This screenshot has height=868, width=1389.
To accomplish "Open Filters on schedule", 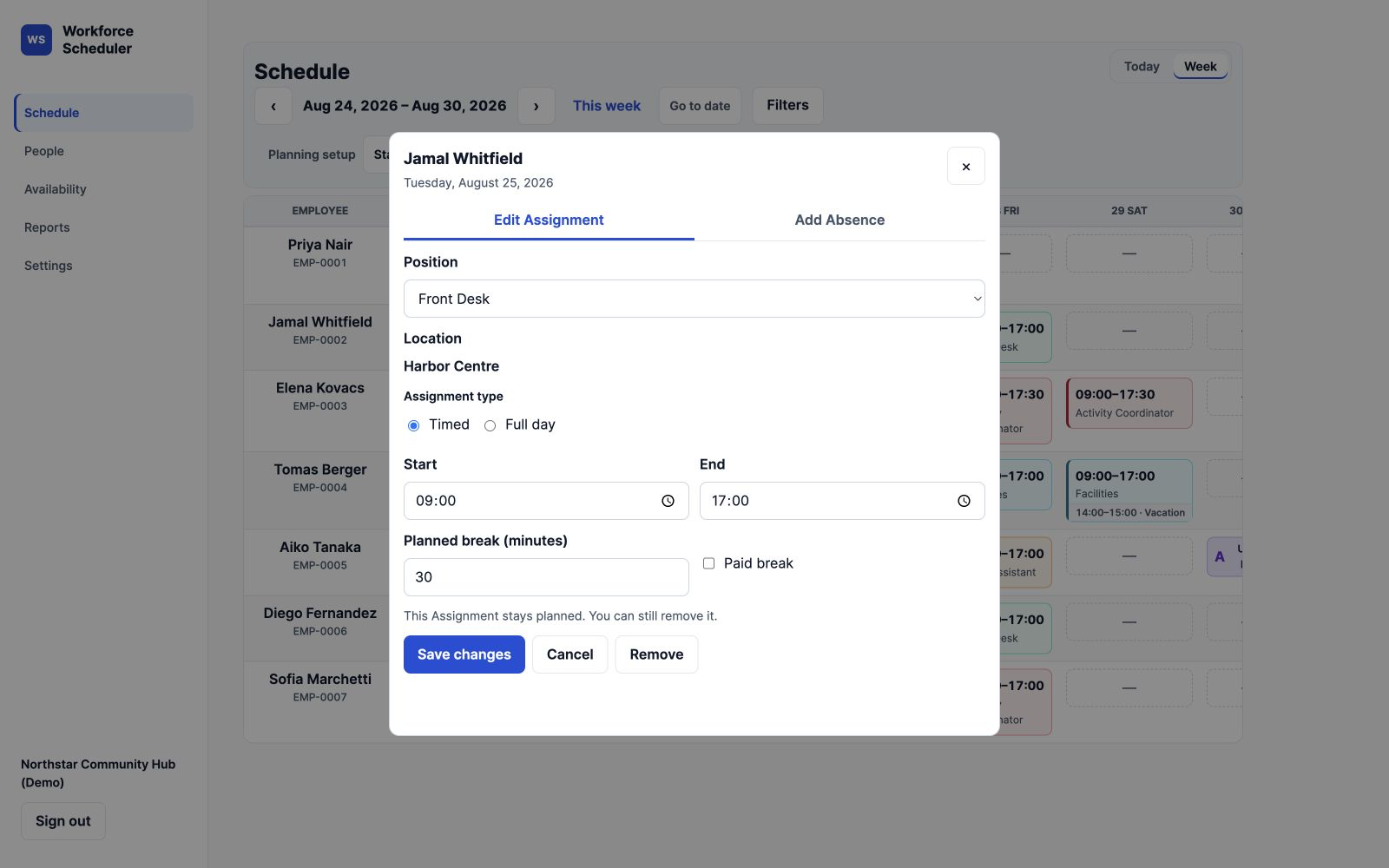I will point(787,105).
